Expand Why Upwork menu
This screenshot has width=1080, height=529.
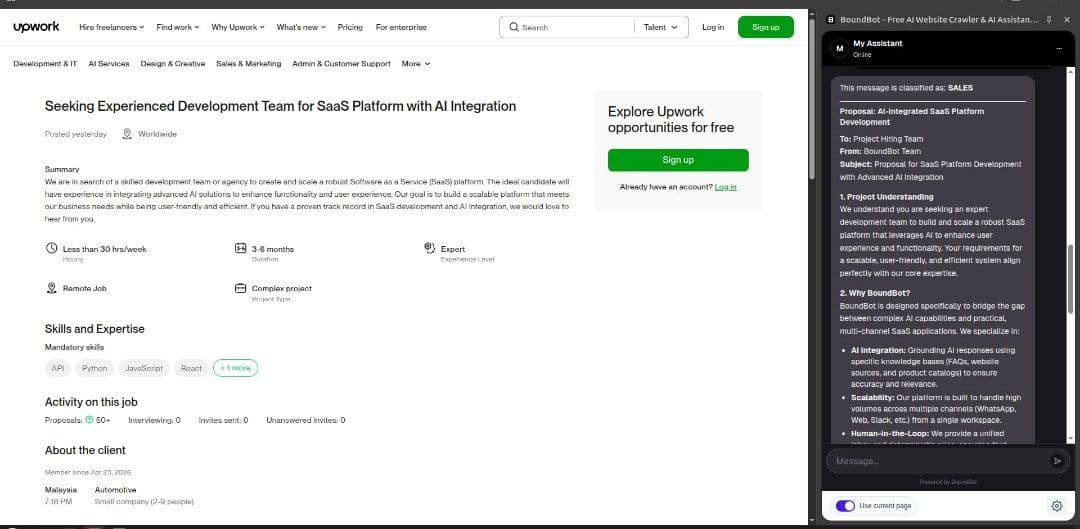click(238, 28)
